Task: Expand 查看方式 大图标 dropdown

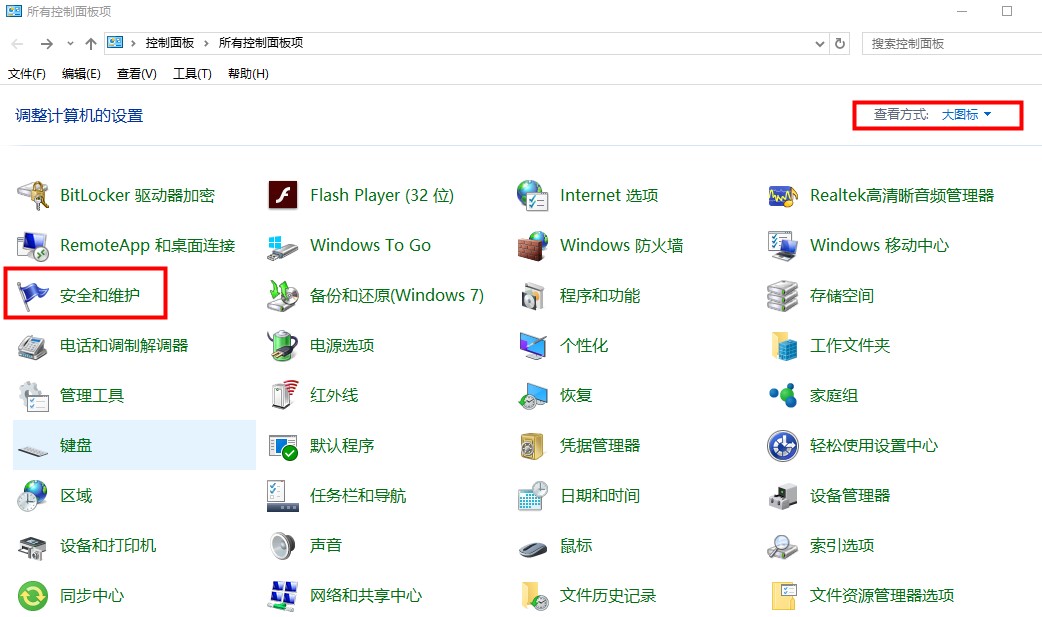Action: 967,114
